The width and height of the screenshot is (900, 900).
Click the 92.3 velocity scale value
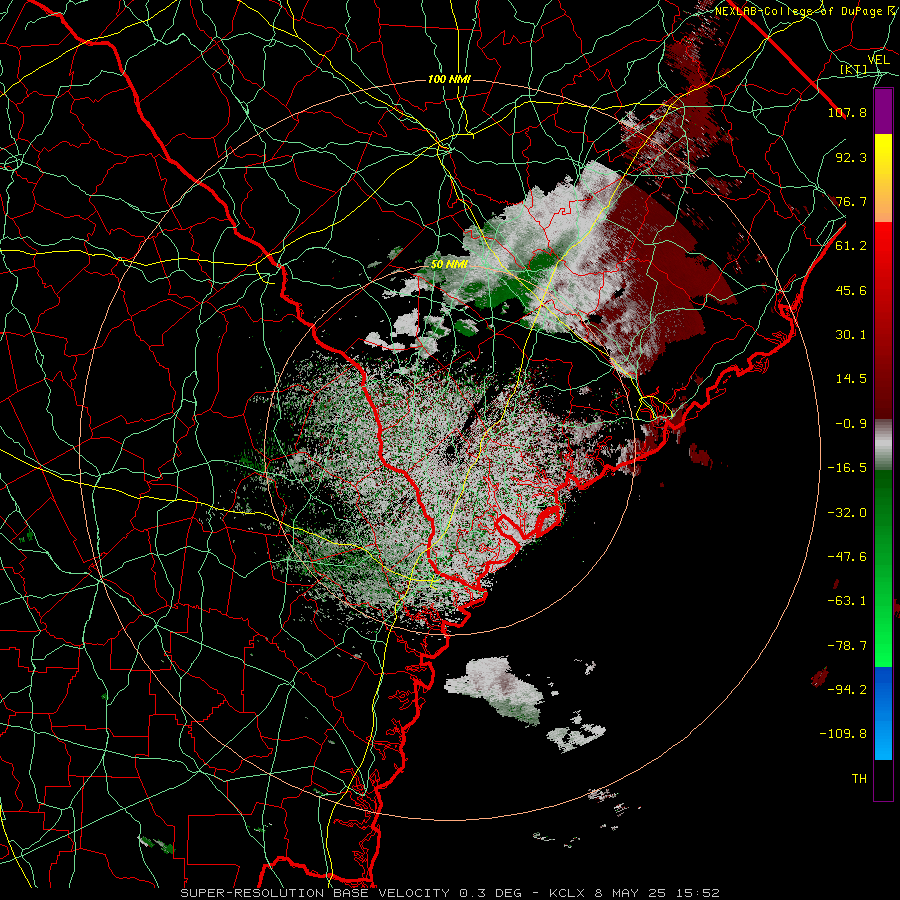851,157
